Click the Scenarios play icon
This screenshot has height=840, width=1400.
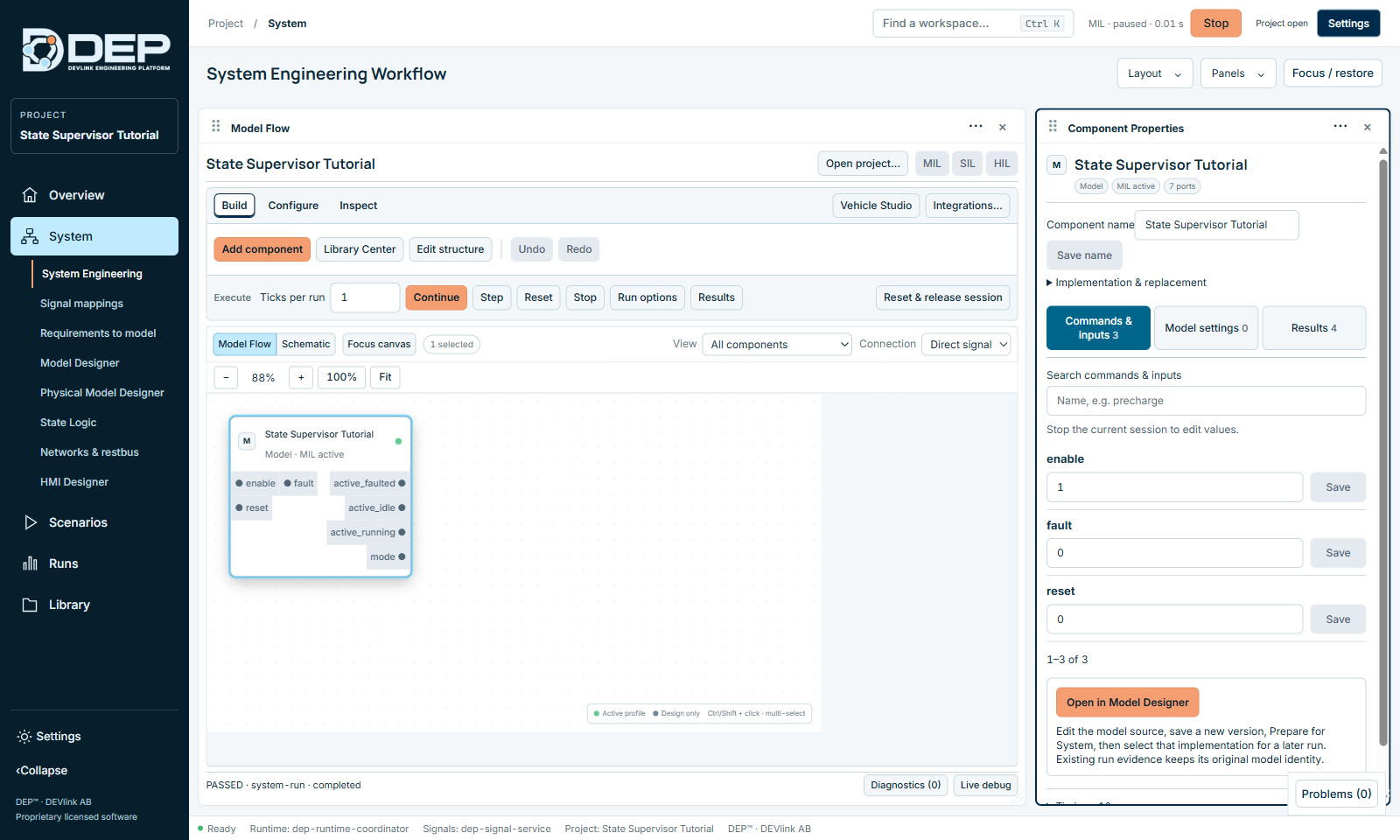(30, 522)
